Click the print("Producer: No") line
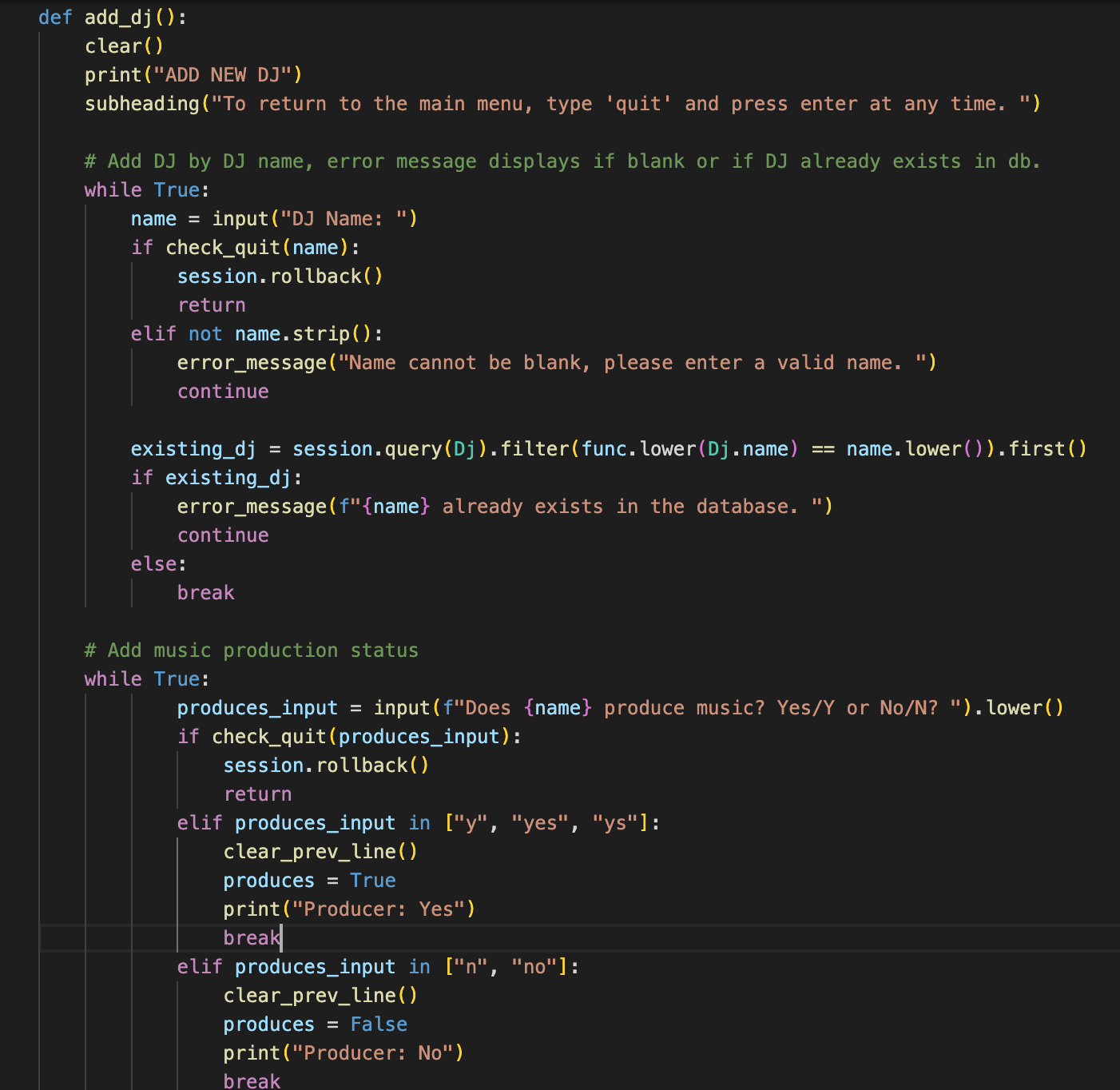This screenshot has height=1090, width=1120. pos(344,1053)
